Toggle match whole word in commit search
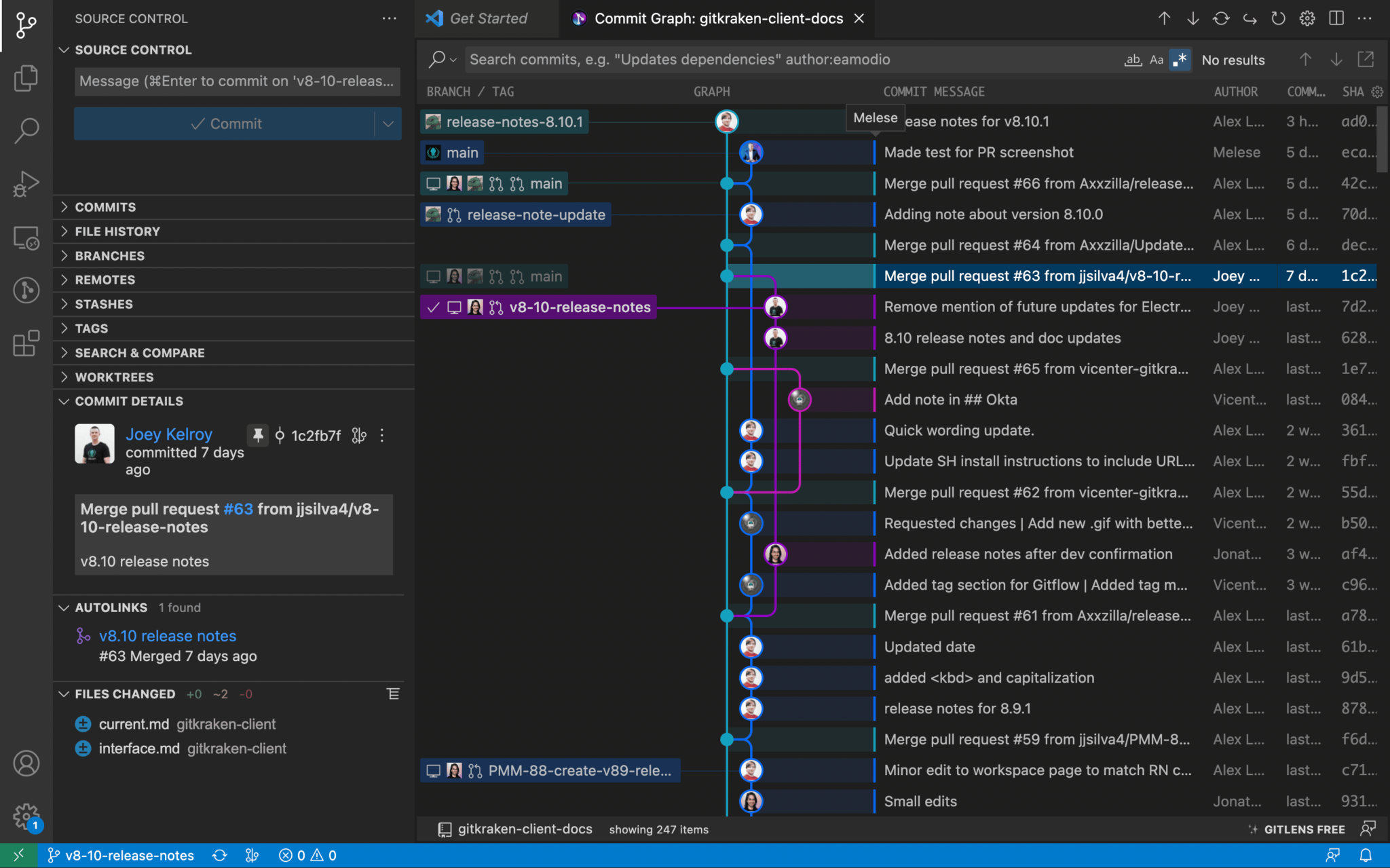Image resolution: width=1390 pixels, height=868 pixels. click(1132, 60)
